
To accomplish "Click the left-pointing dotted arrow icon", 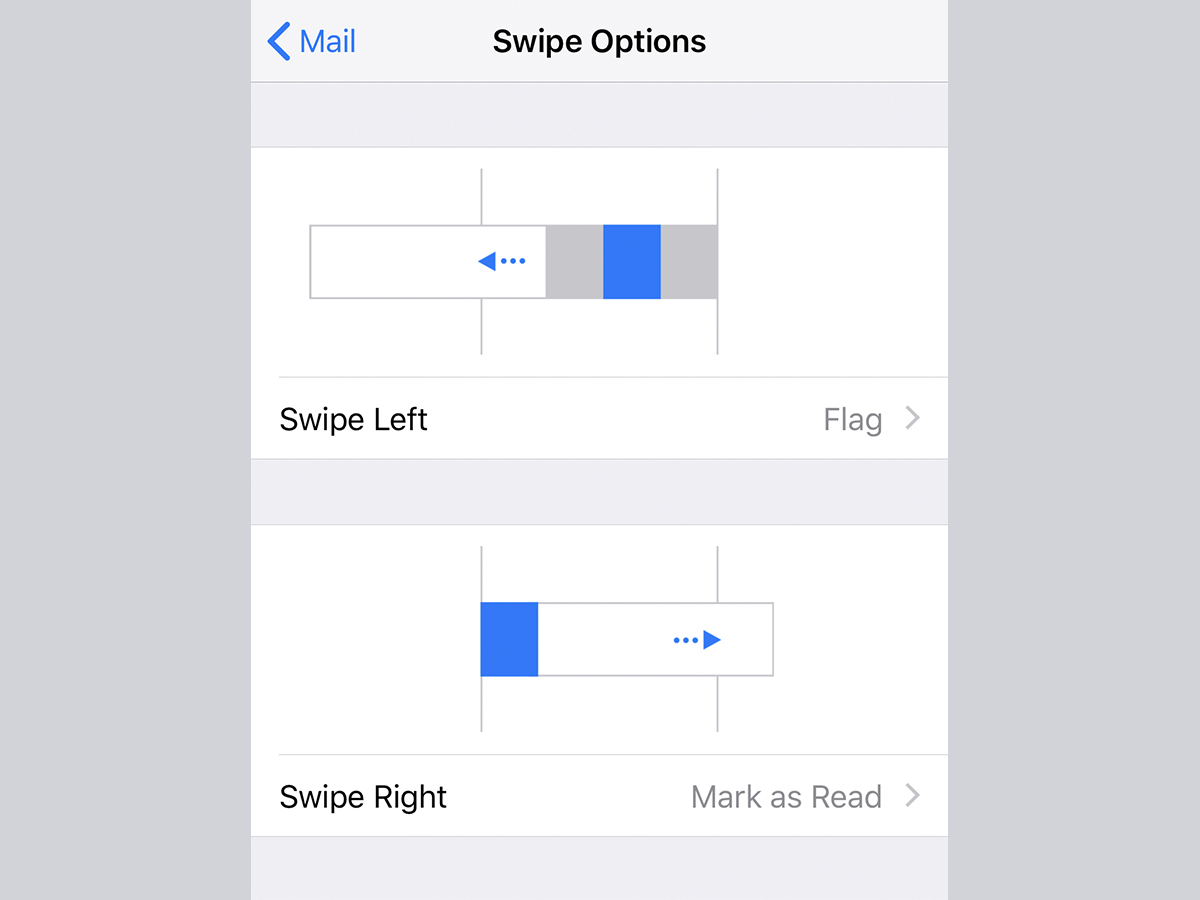I will 501,262.
